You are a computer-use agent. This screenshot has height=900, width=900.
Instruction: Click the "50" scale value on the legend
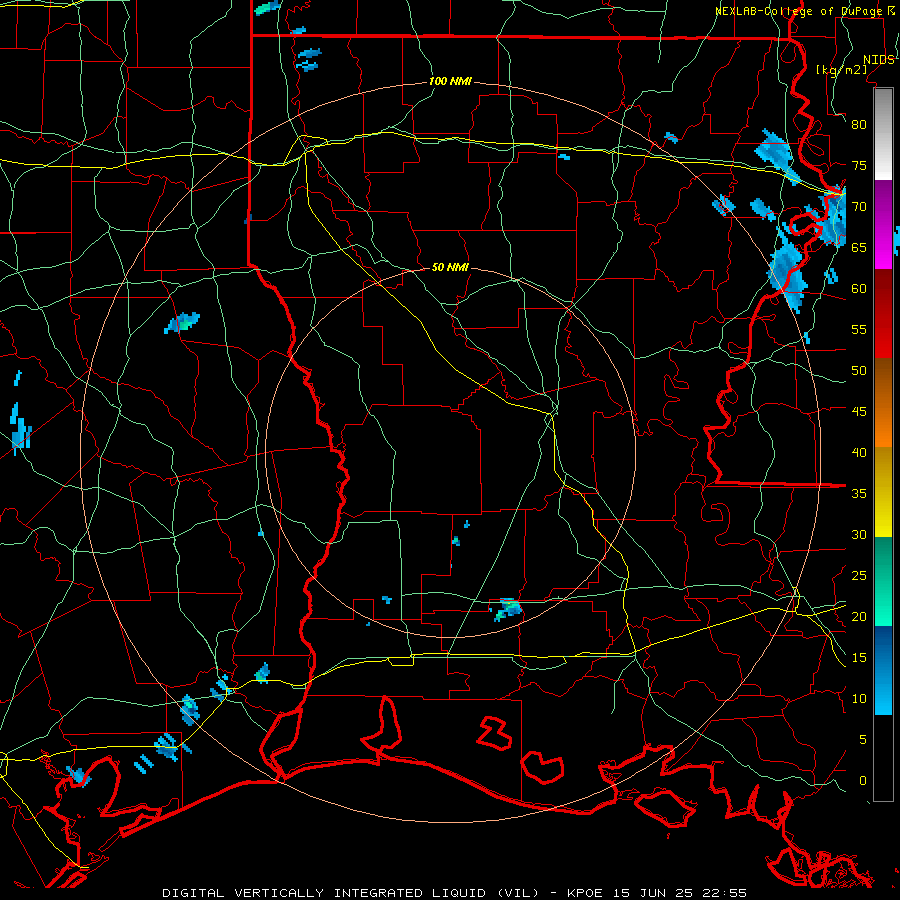click(859, 371)
